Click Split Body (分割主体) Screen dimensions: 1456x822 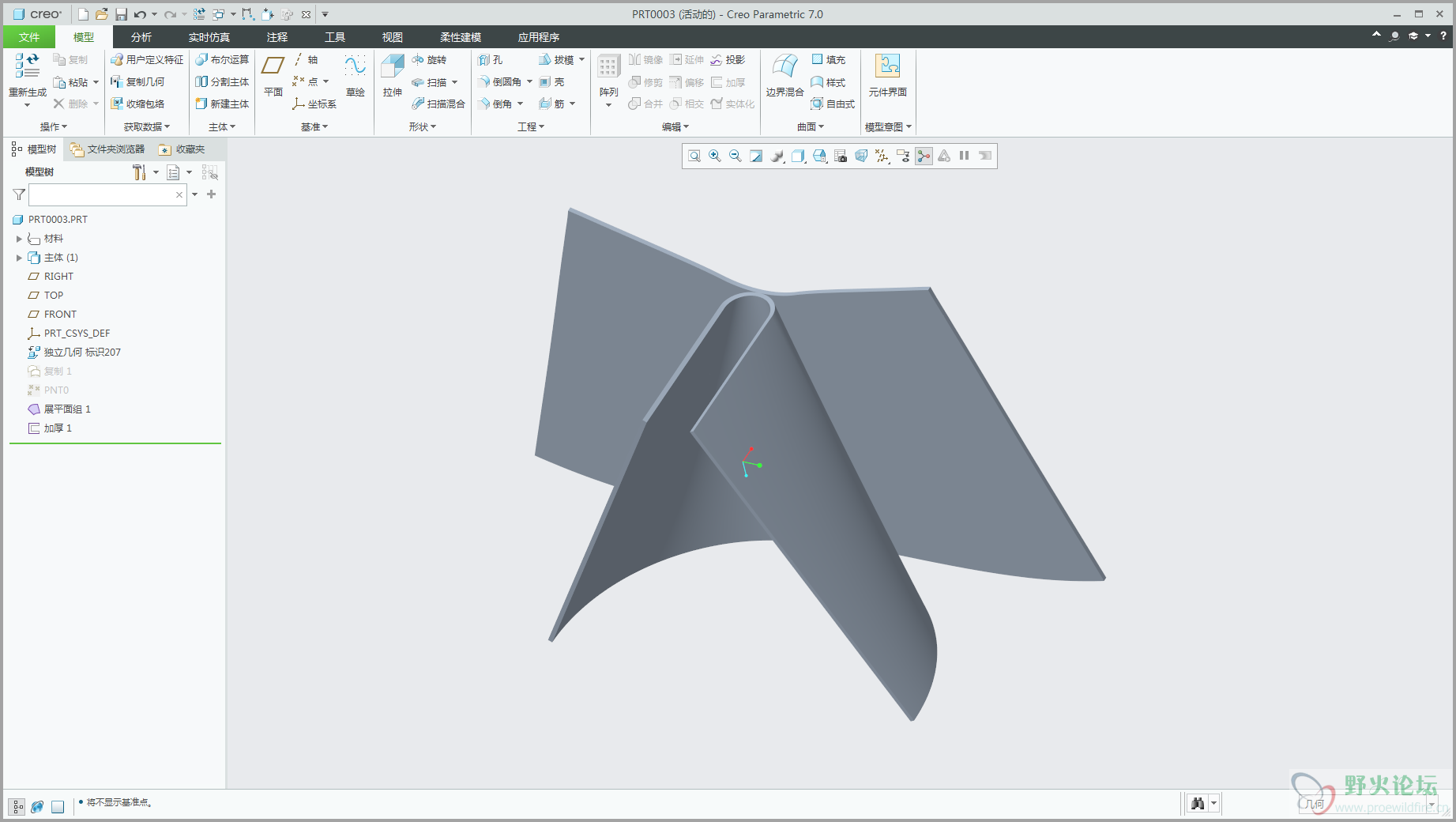point(222,81)
